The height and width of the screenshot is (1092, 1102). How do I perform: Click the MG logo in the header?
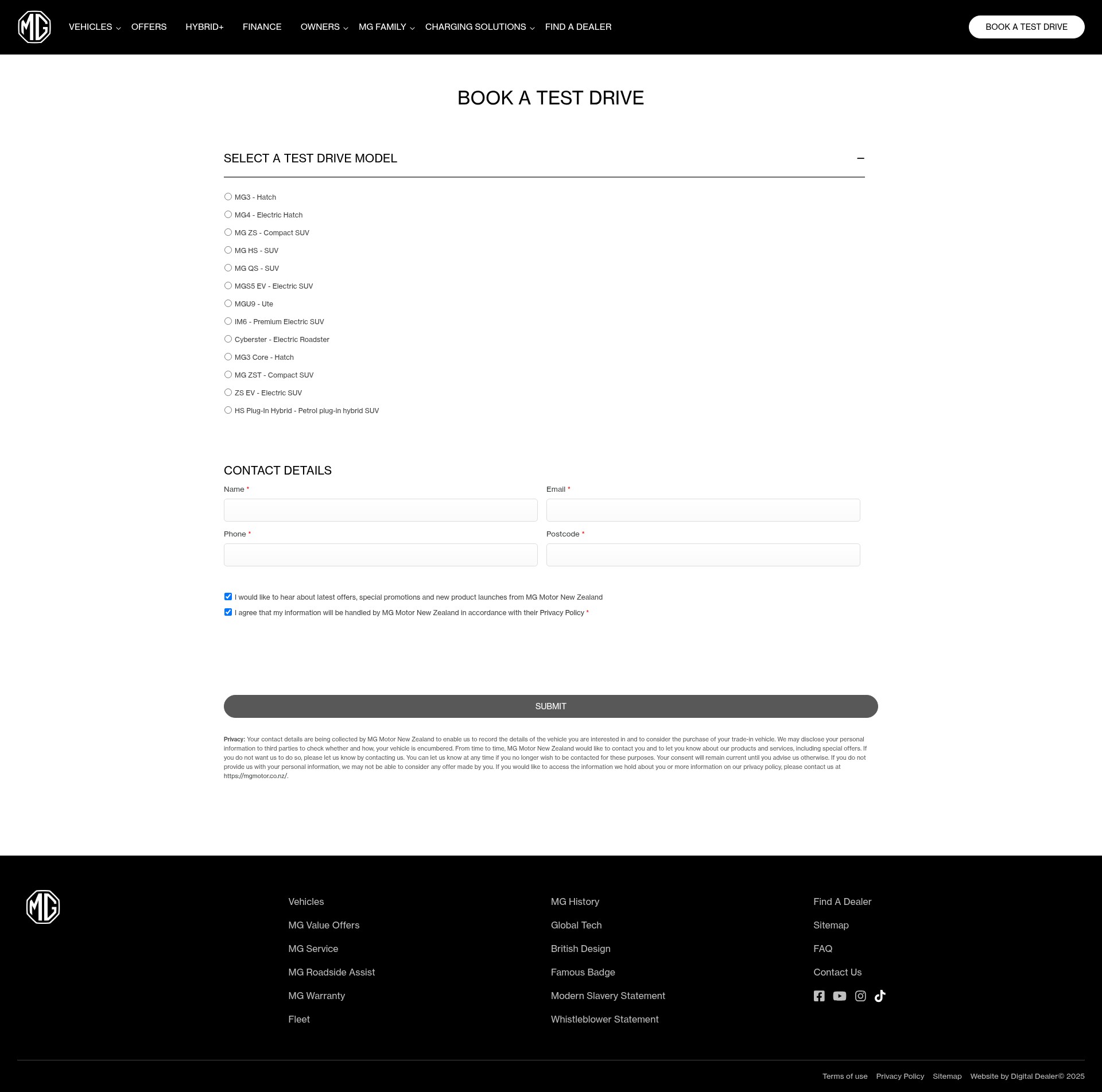point(34,27)
